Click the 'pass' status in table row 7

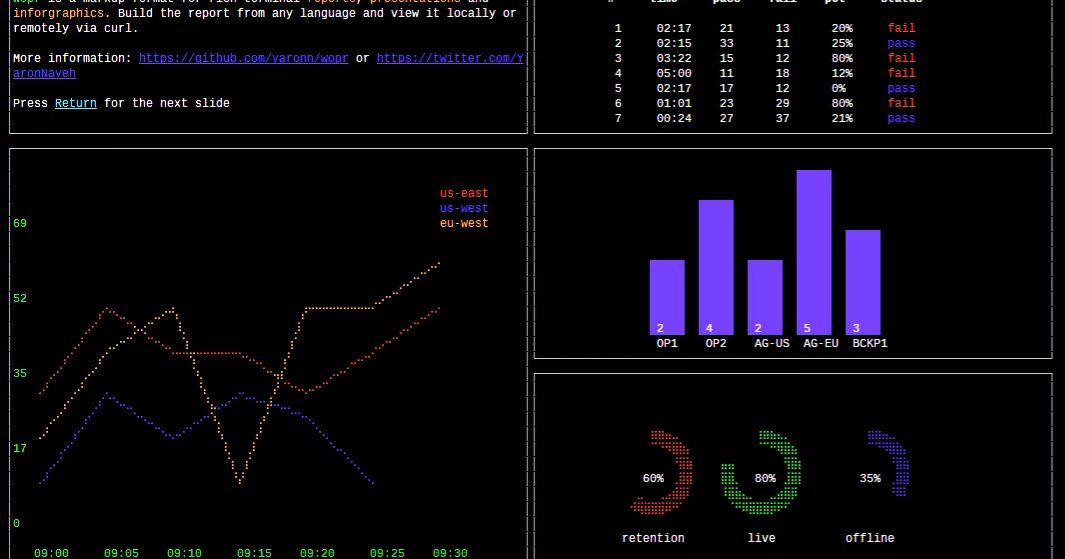pyautogui.click(x=901, y=118)
